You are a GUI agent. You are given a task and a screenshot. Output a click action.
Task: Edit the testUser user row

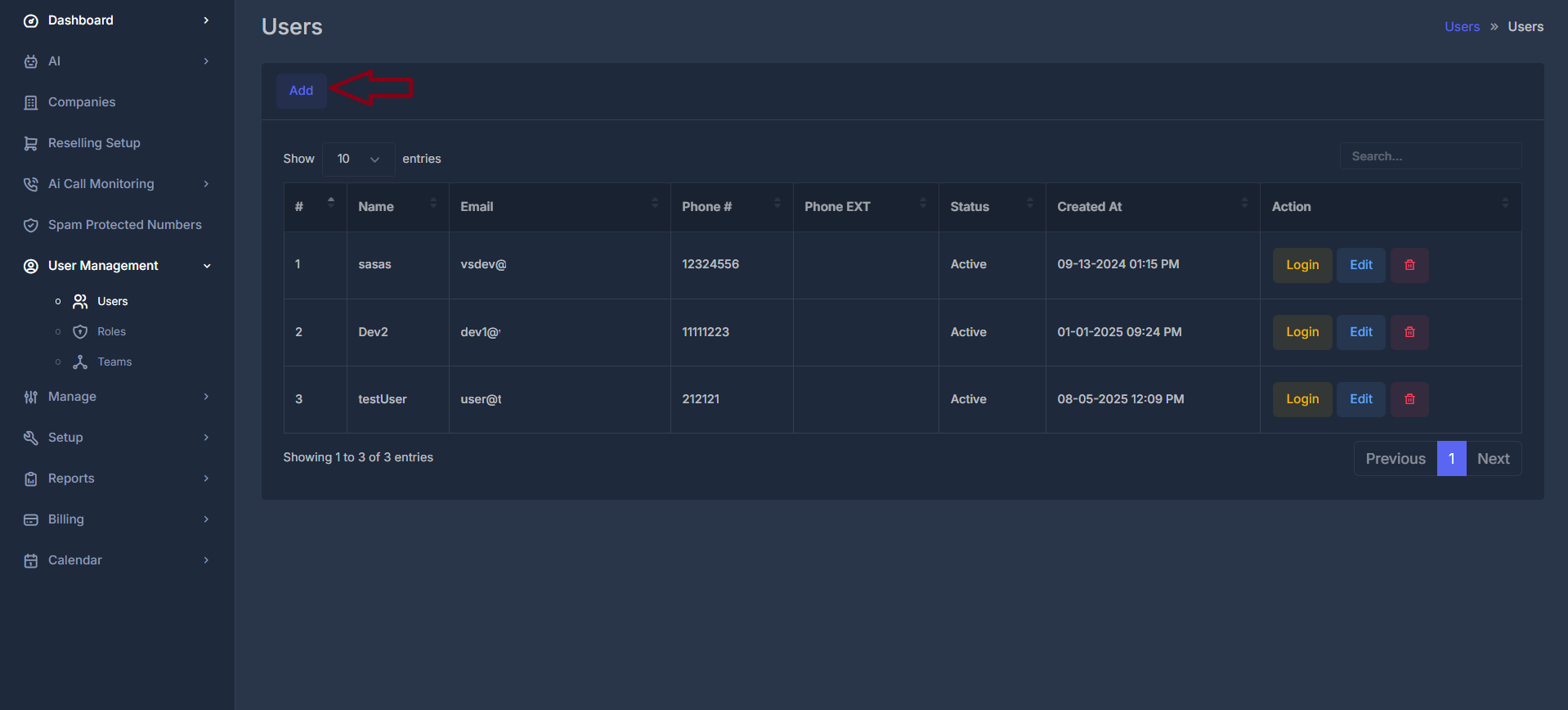click(1361, 399)
